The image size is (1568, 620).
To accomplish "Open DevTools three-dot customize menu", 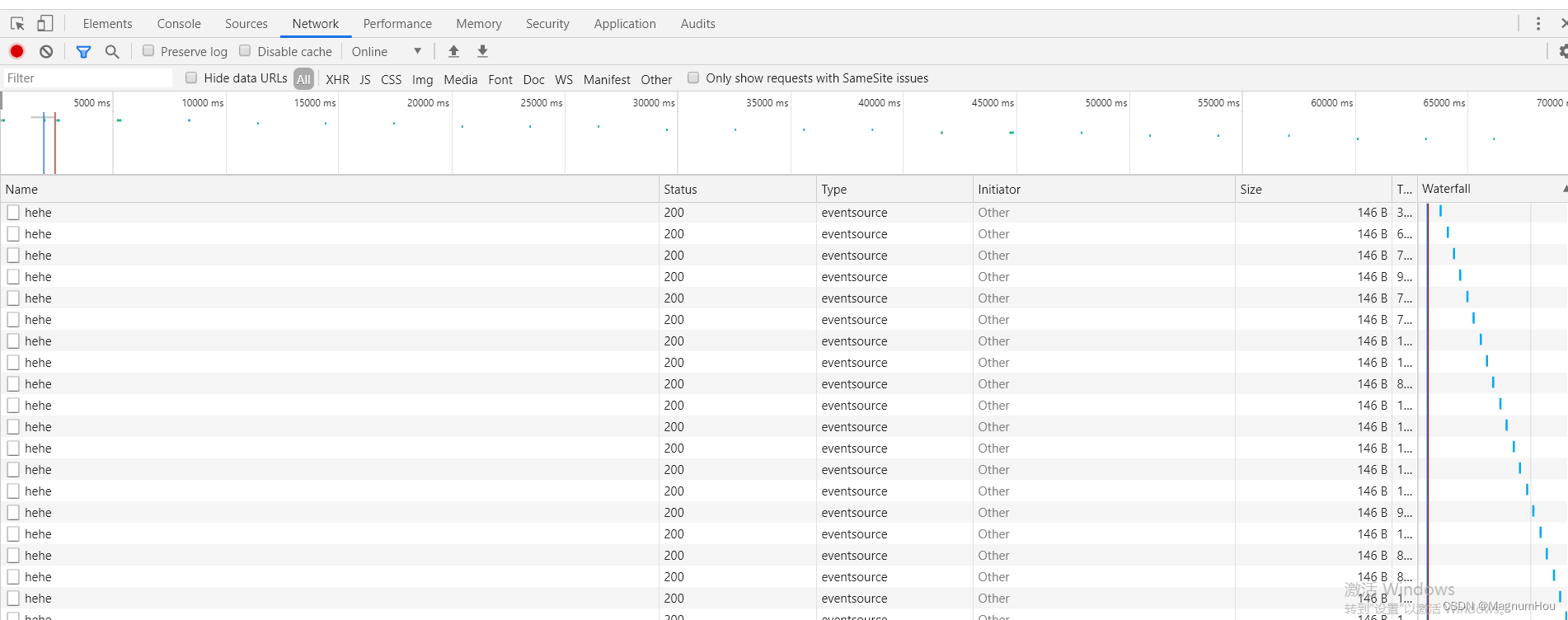I will point(1538,24).
